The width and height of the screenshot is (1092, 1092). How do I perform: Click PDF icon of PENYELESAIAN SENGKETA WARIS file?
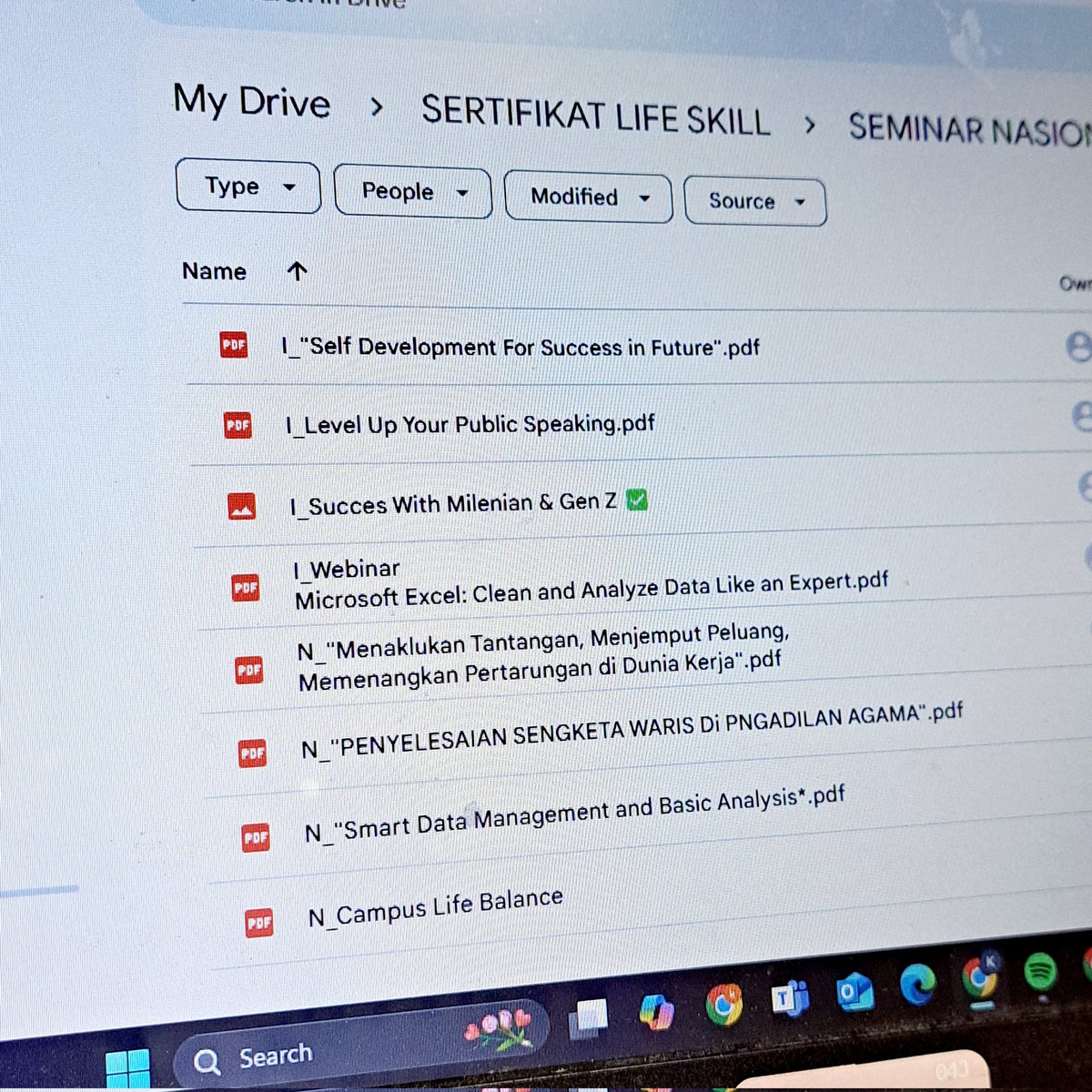point(252,753)
